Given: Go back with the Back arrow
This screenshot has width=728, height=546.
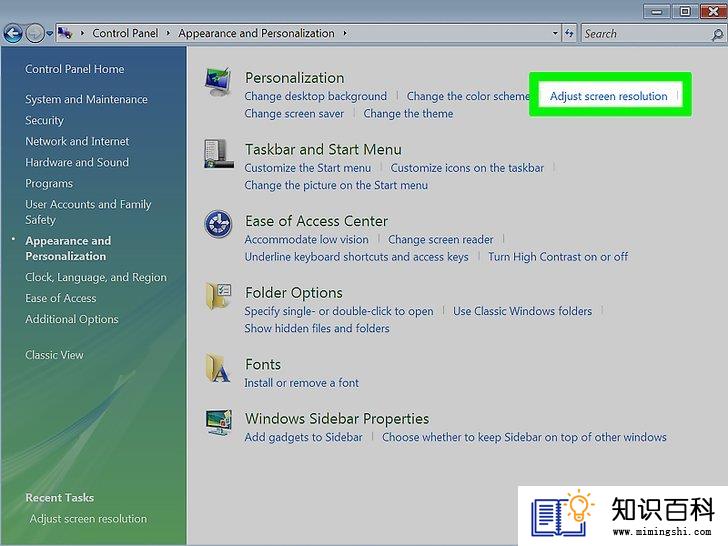Looking at the screenshot, I should 13,33.
